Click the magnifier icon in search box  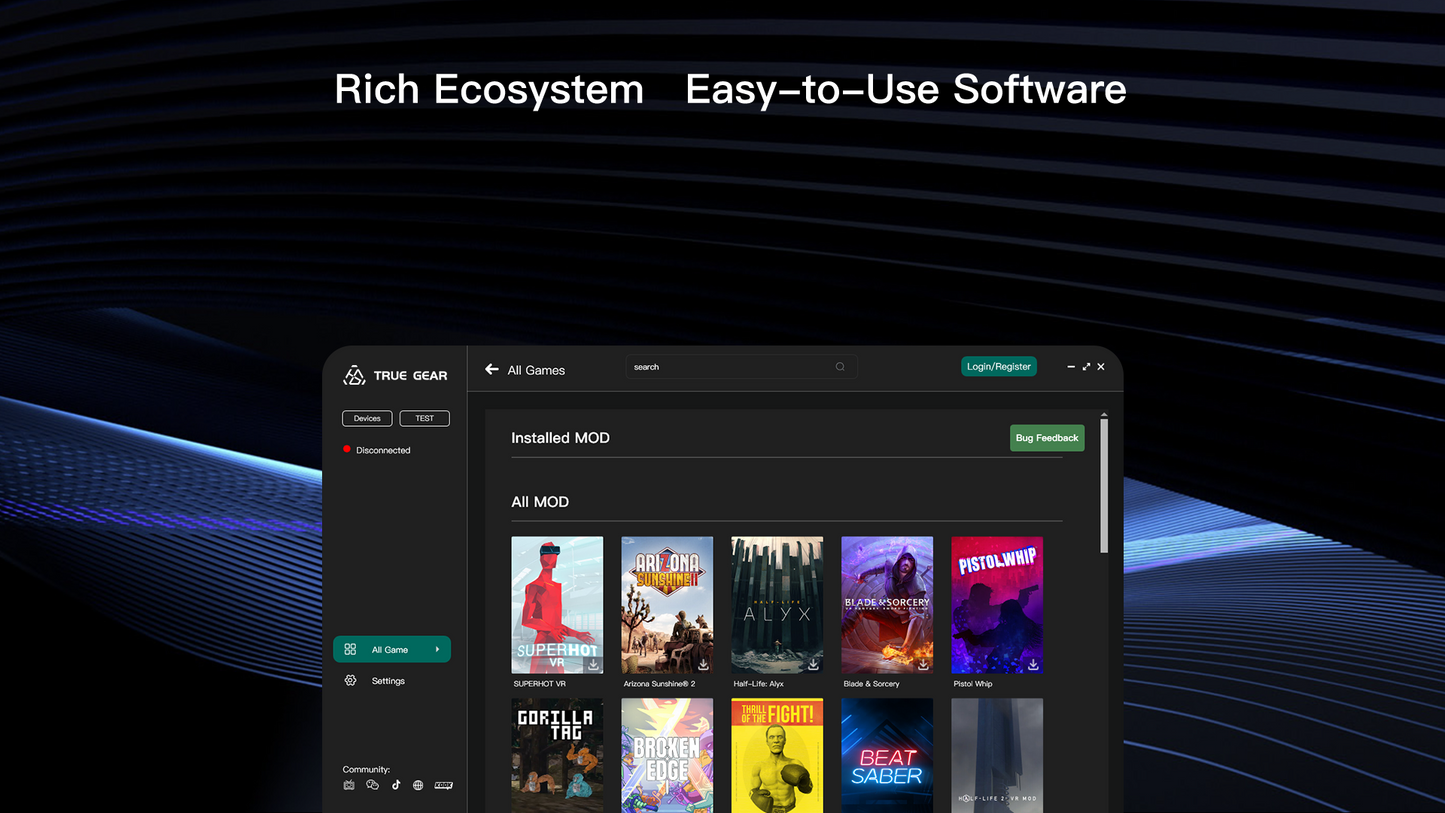[840, 367]
